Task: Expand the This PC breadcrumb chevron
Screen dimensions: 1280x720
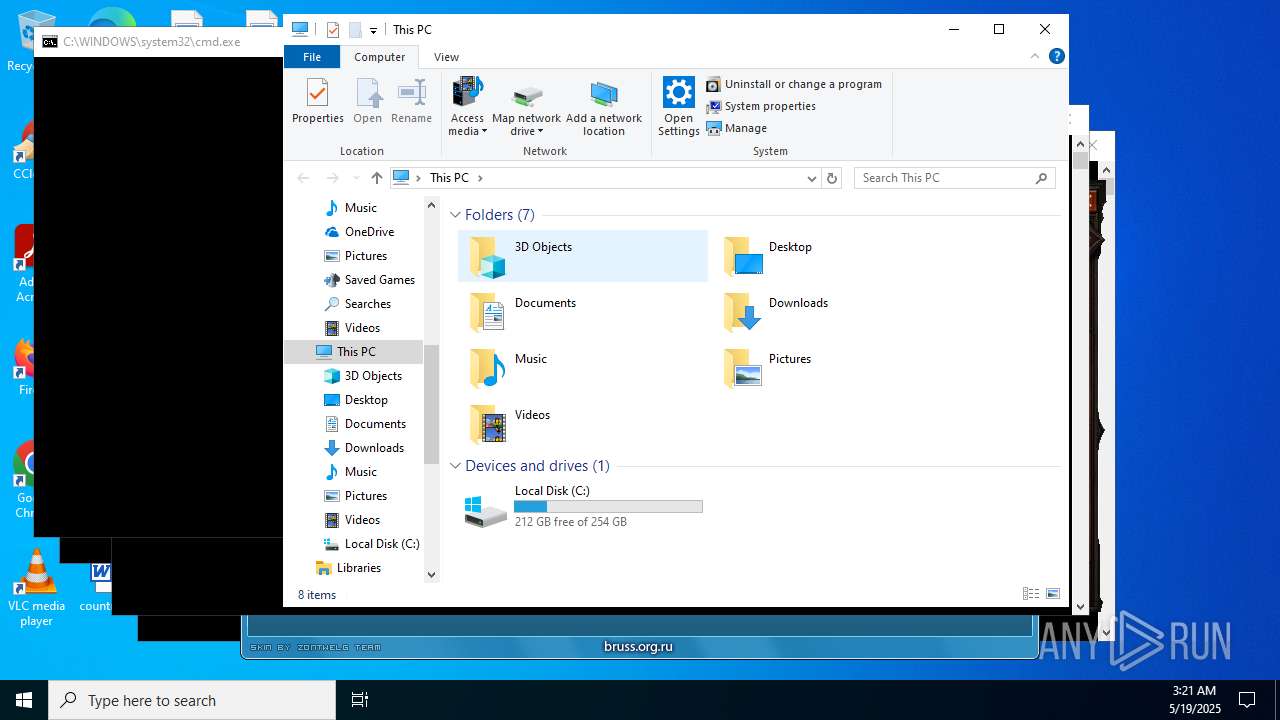Action: (x=480, y=178)
